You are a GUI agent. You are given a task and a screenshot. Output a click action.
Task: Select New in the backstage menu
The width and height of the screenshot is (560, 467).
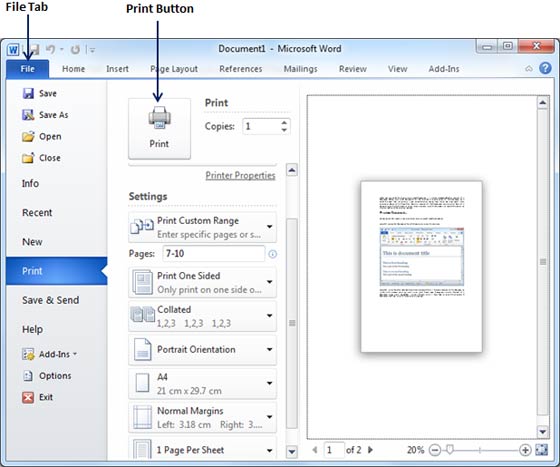coord(32,242)
